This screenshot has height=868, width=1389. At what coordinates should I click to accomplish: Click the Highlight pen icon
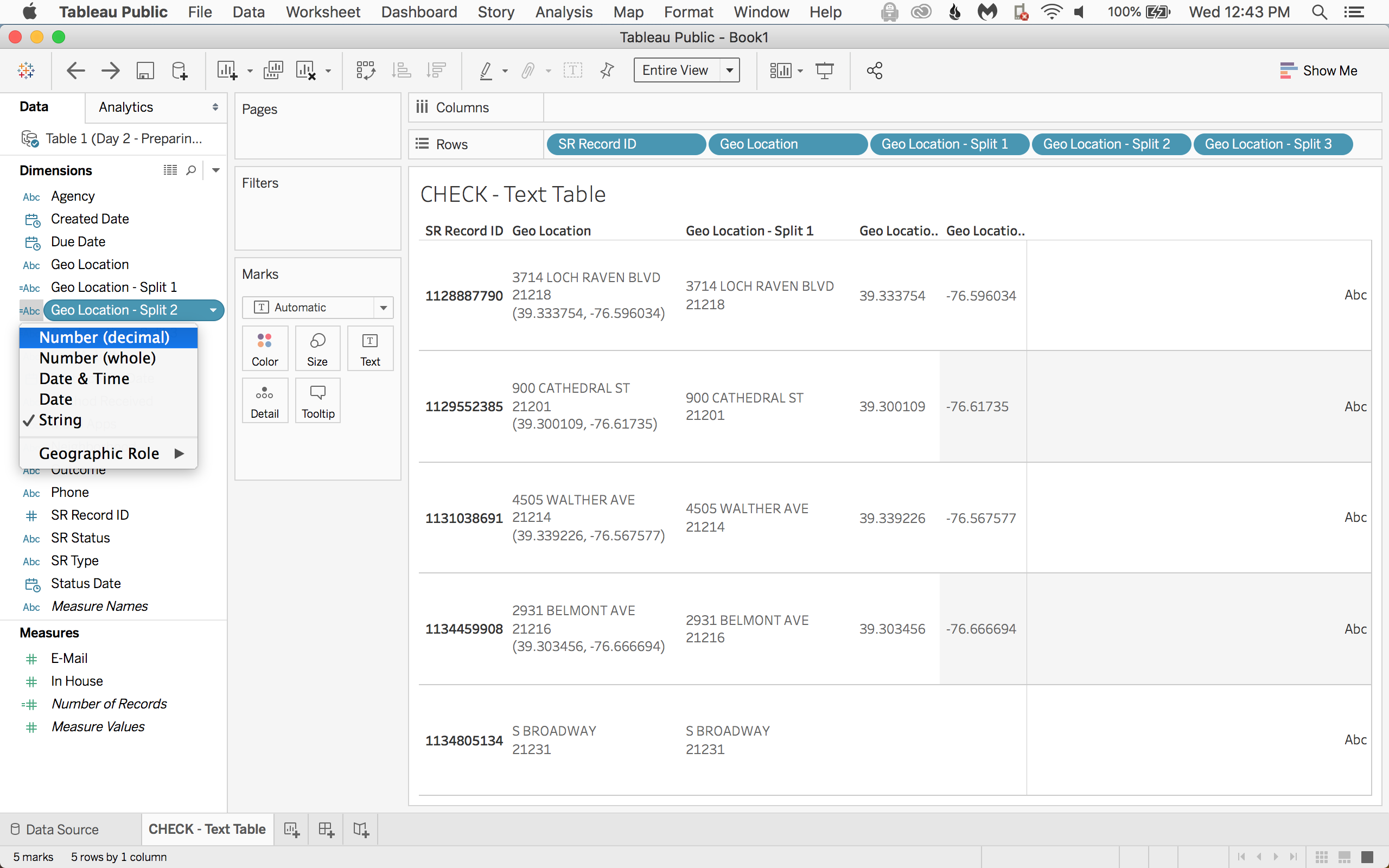486,71
